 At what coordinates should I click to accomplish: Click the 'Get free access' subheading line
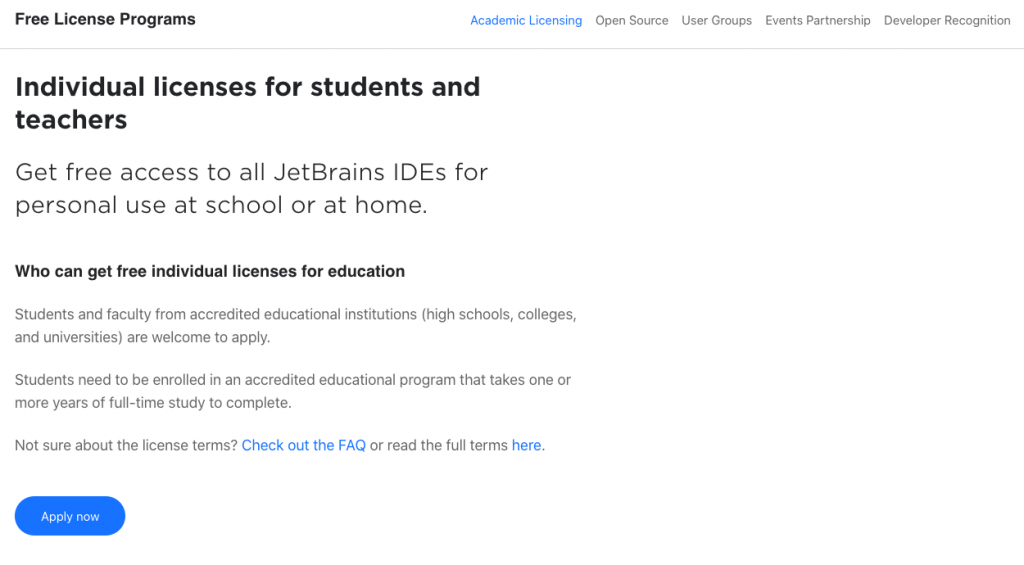[x=251, y=172]
